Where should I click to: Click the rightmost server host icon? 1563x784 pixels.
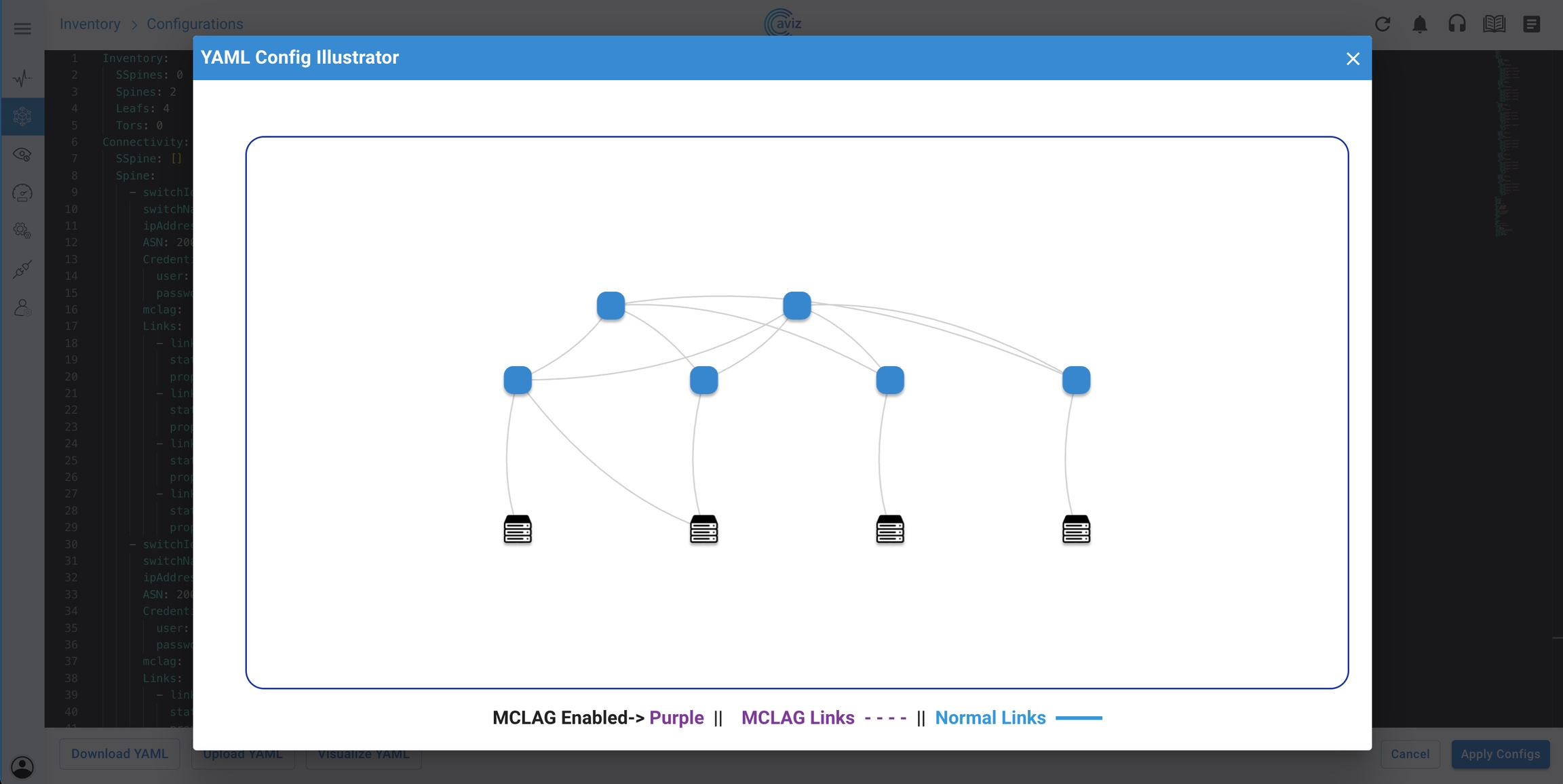click(1076, 530)
